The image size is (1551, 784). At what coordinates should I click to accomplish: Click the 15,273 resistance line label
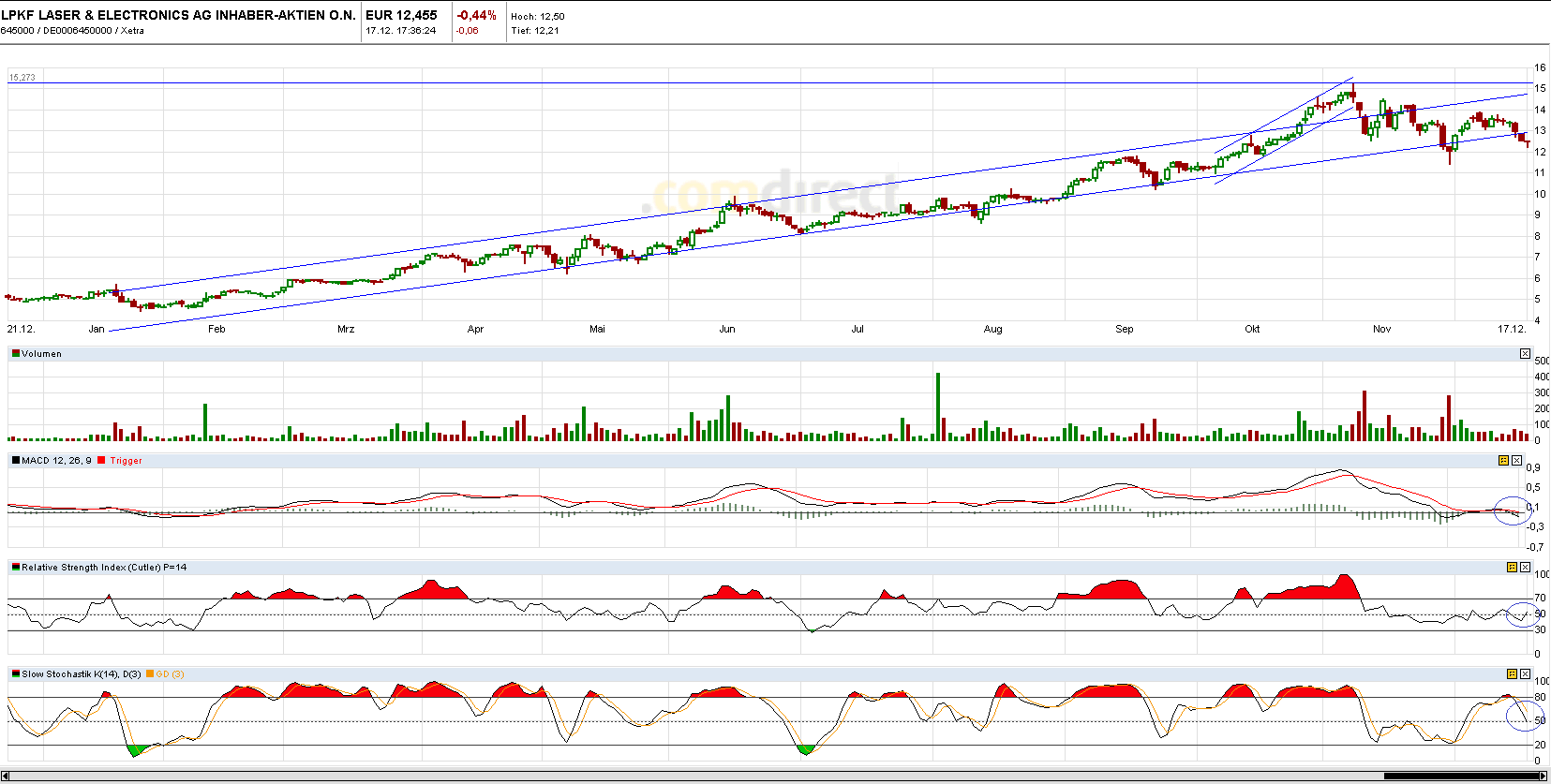(22, 78)
